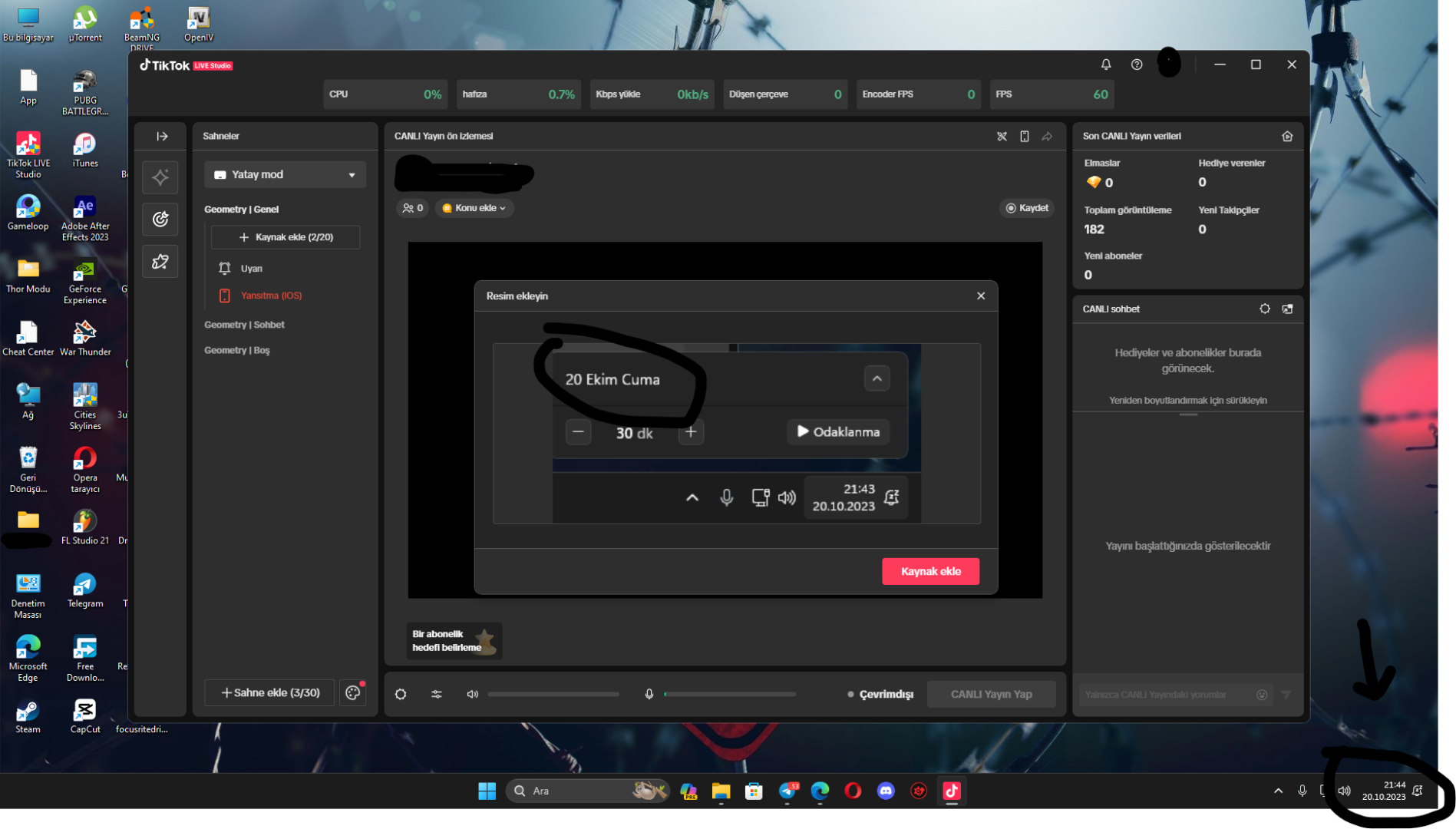Open the sparkle effects tool in sidebar
Image resolution: width=1456 pixels, height=829 pixels.
click(x=160, y=177)
